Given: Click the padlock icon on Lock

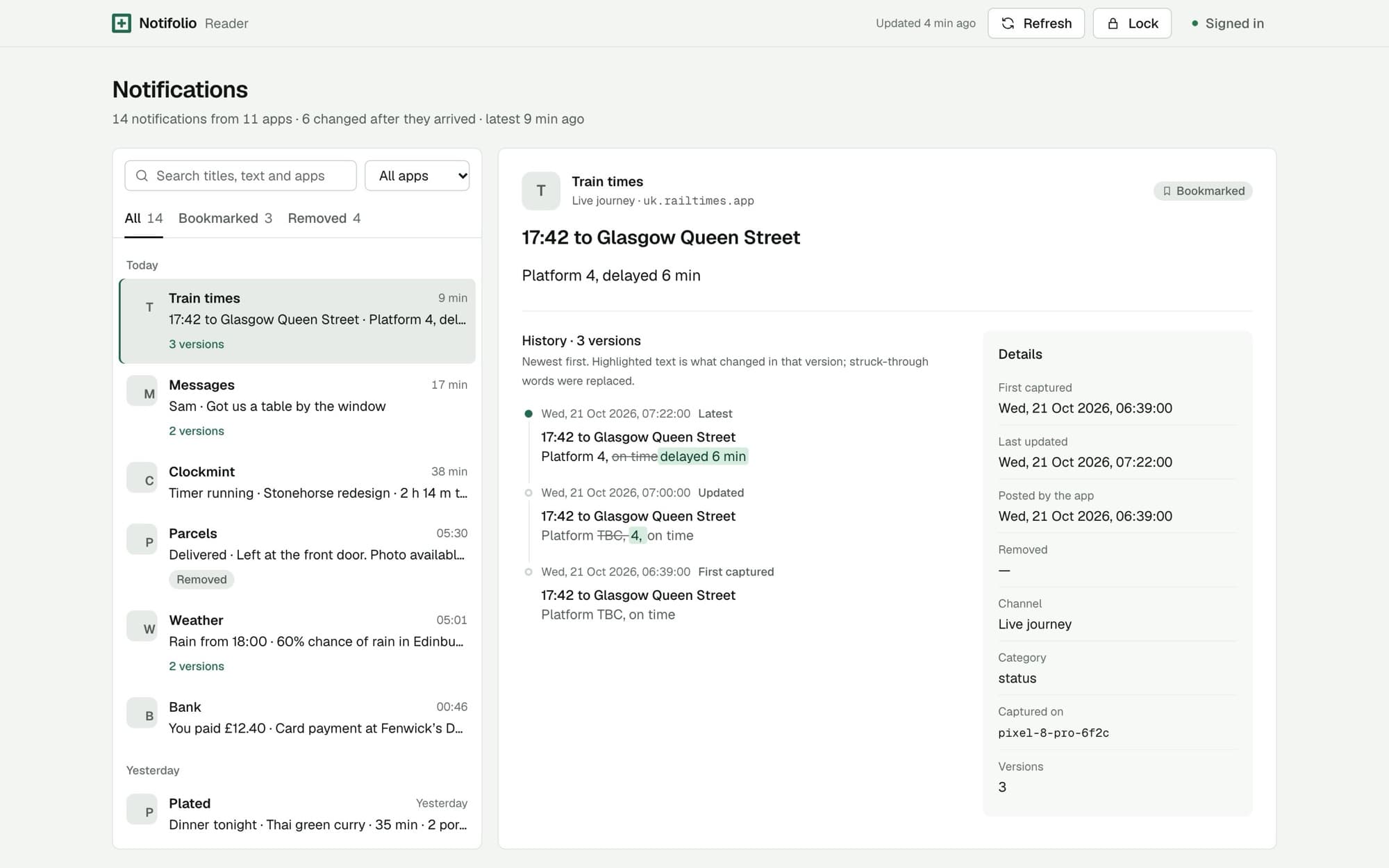Looking at the screenshot, I should (1113, 24).
